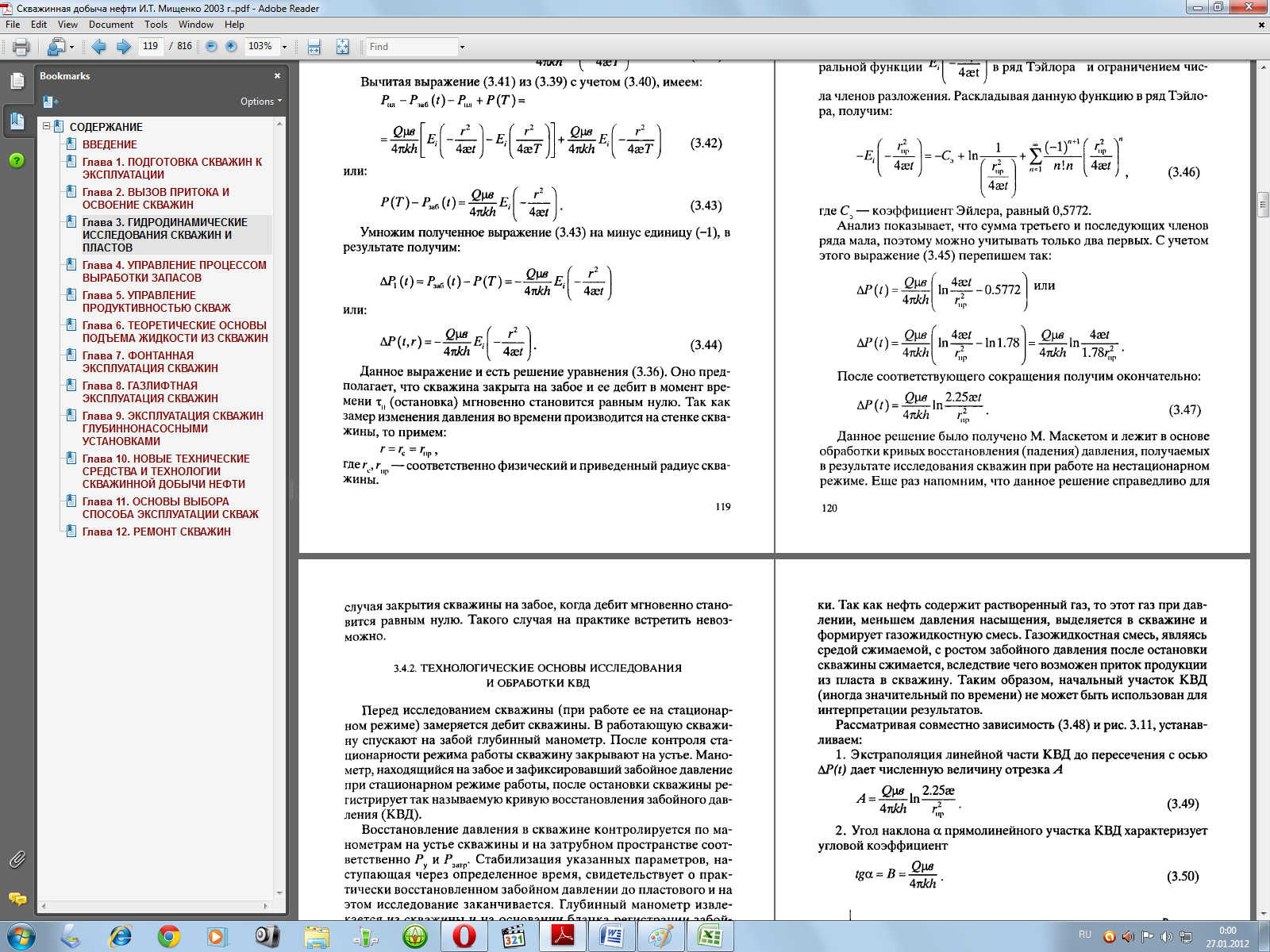The height and width of the screenshot is (952, 1270).
Task: Close document via menu-bar X button
Action: tap(1261, 25)
